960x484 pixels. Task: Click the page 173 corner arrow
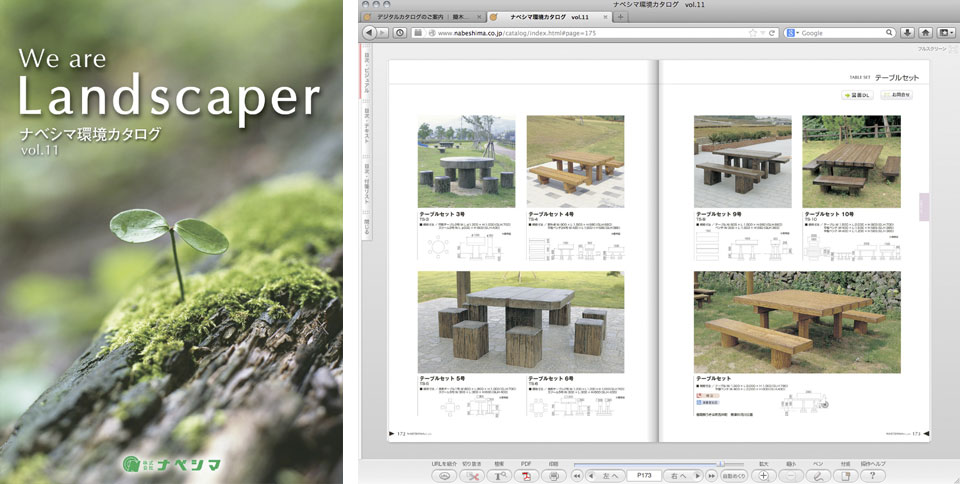[926, 434]
